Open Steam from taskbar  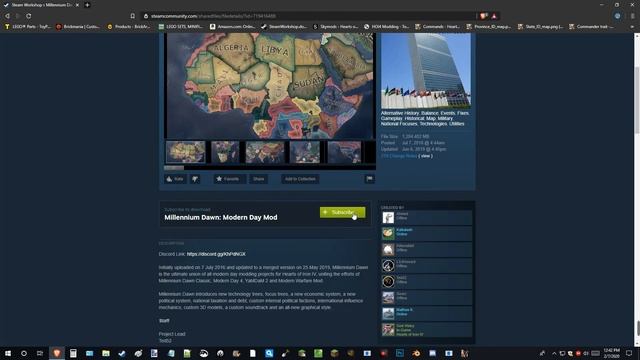[122, 353]
